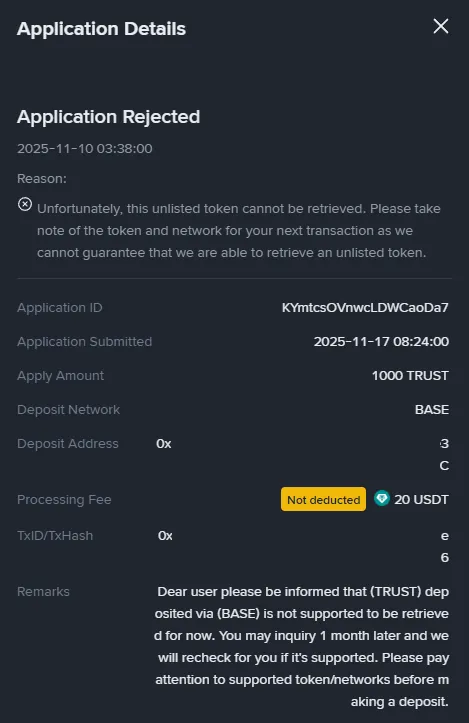This screenshot has width=469, height=723.
Task: Click the Remarks message about TRUST deposit
Action: click(302, 646)
